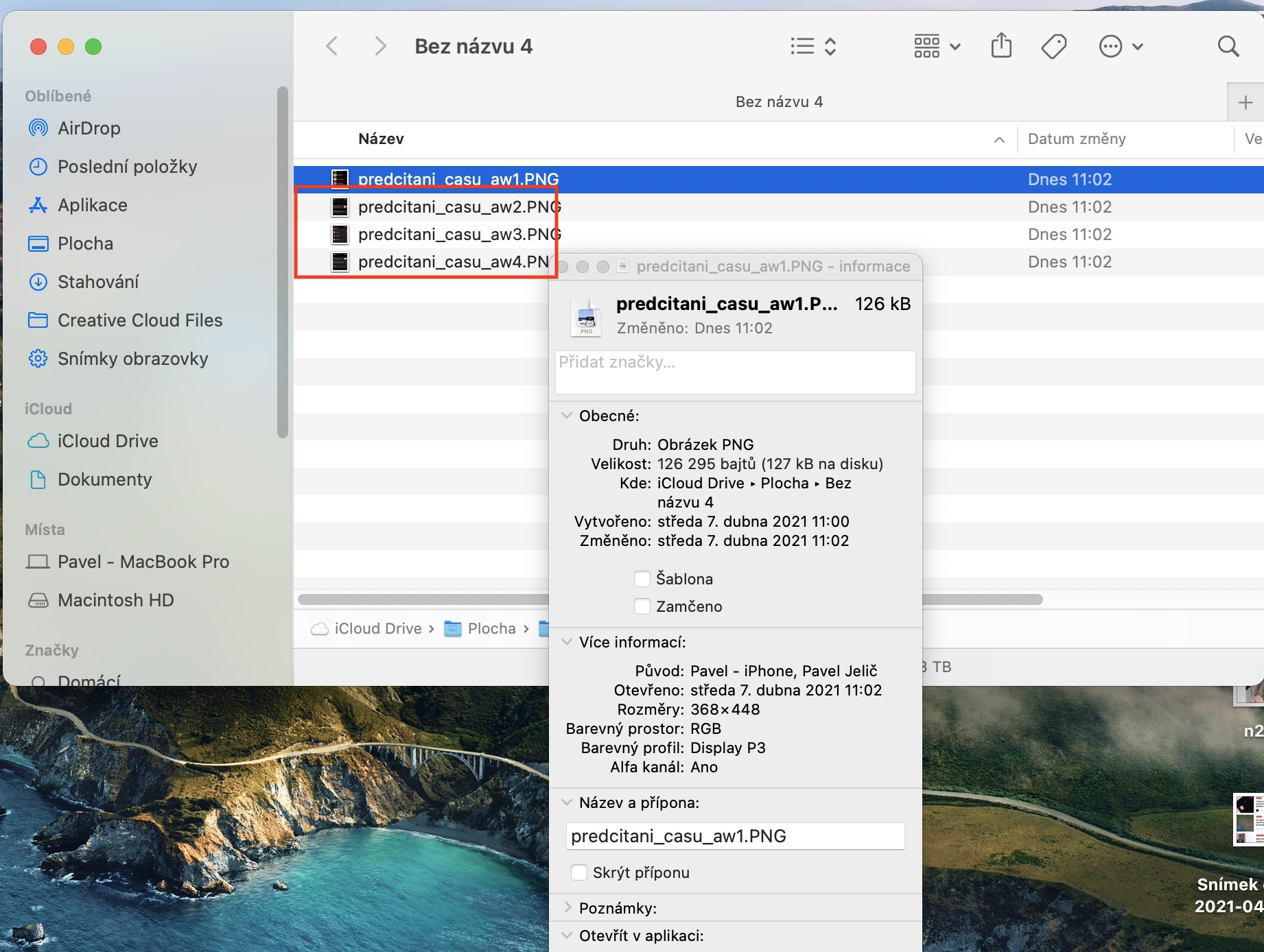Click the 'Bez názvu 4' tab title
The image size is (1264, 952).
pyautogui.click(x=779, y=102)
